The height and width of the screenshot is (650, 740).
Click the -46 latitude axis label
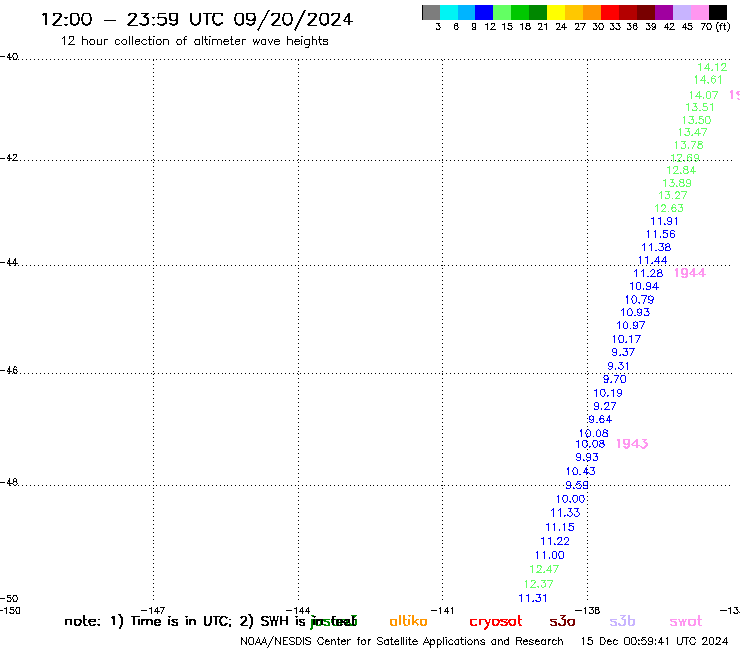pos(9,370)
